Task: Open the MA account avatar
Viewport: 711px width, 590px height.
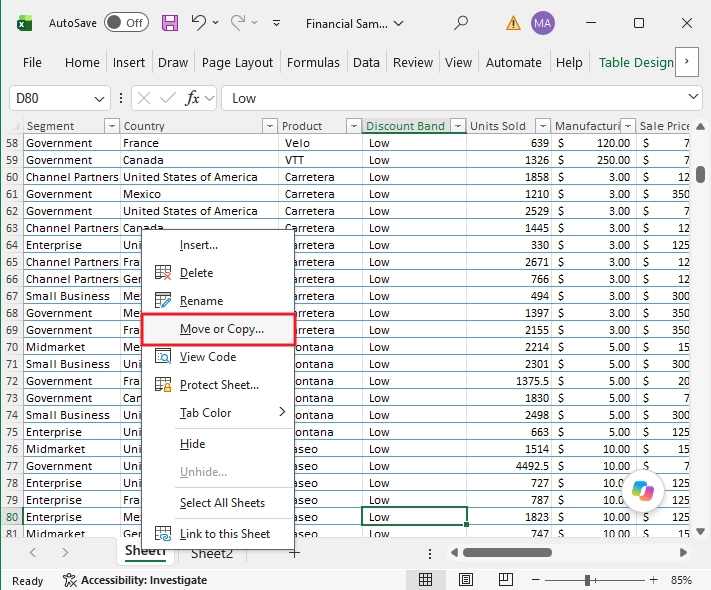Action: click(542, 23)
